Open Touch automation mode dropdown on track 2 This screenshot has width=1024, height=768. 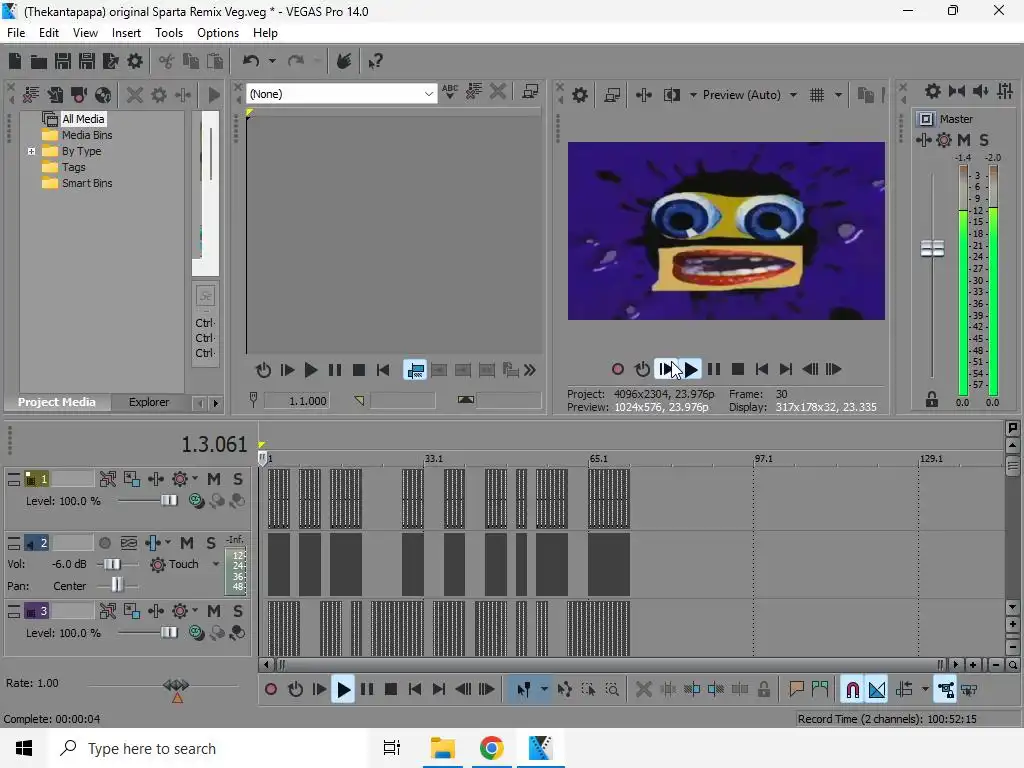click(216, 564)
